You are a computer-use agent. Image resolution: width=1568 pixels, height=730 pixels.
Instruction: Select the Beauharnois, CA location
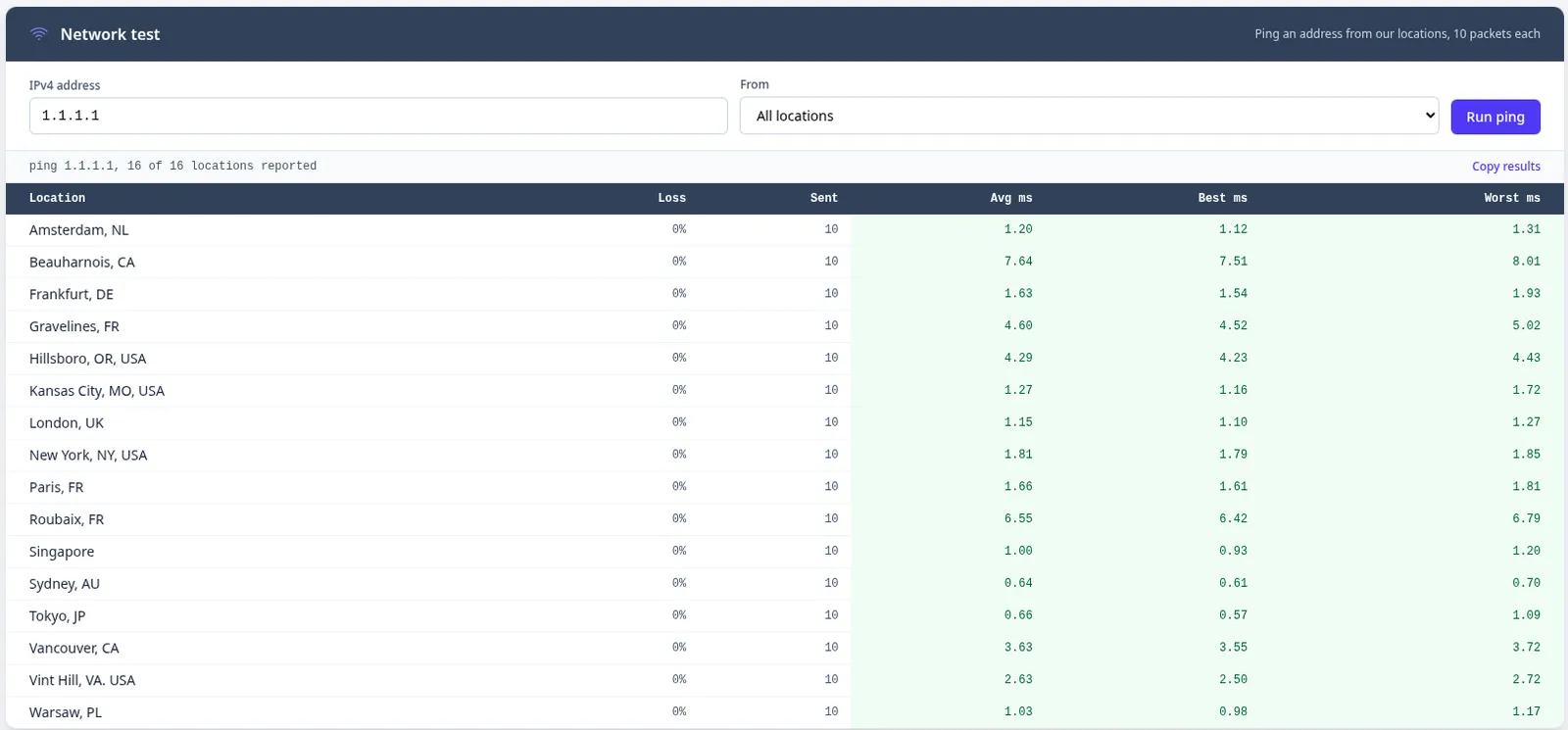82,263
